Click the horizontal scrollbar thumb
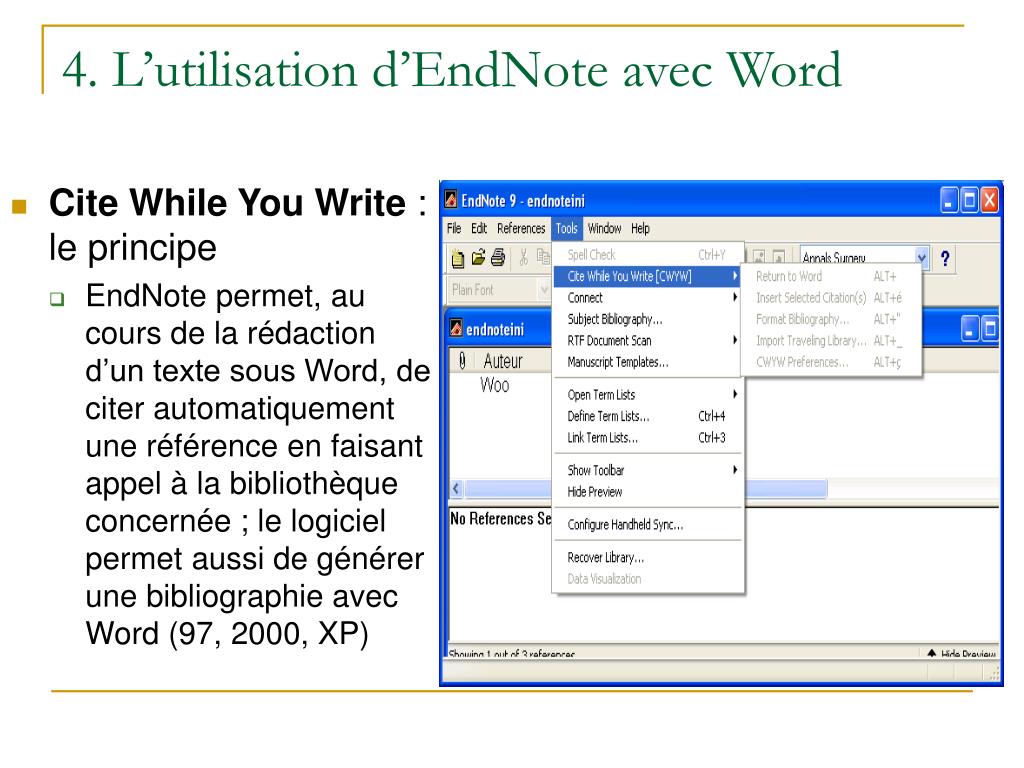 pos(645,488)
